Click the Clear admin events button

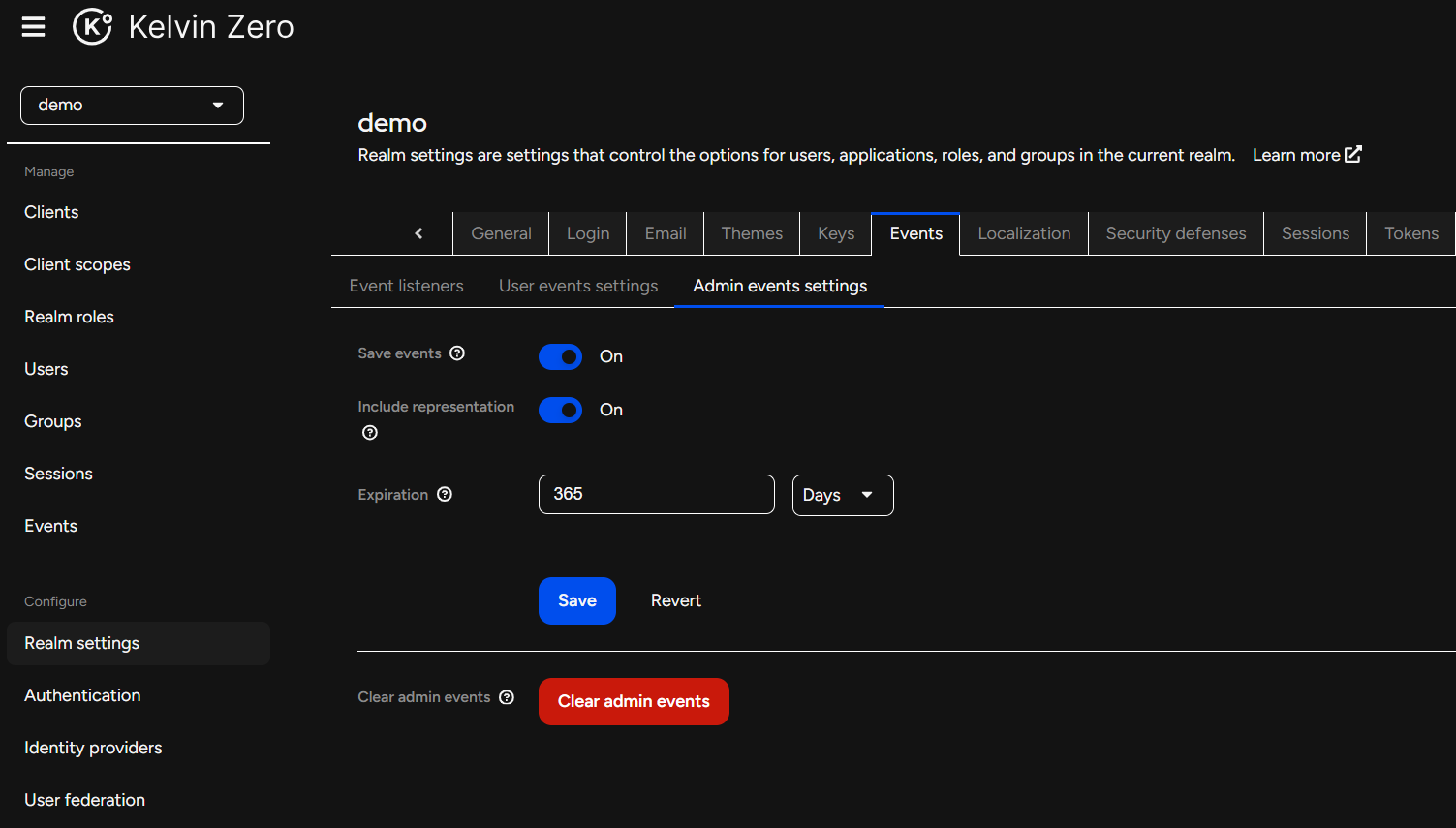(634, 701)
